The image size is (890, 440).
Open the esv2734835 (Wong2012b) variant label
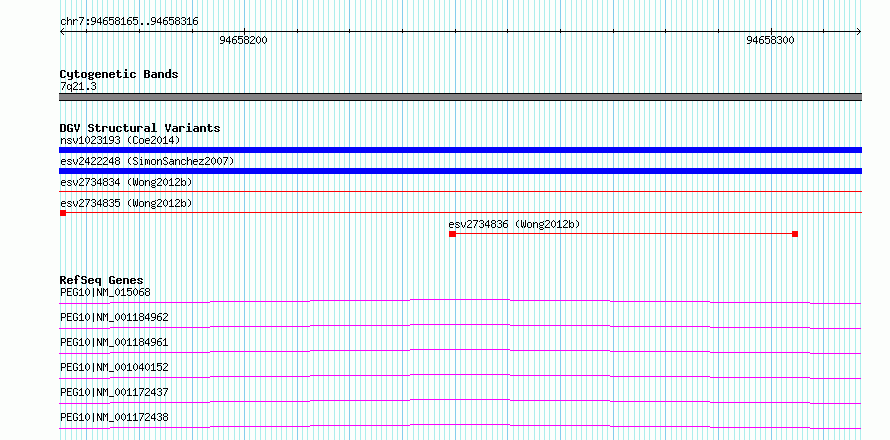click(x=126, y=203)
